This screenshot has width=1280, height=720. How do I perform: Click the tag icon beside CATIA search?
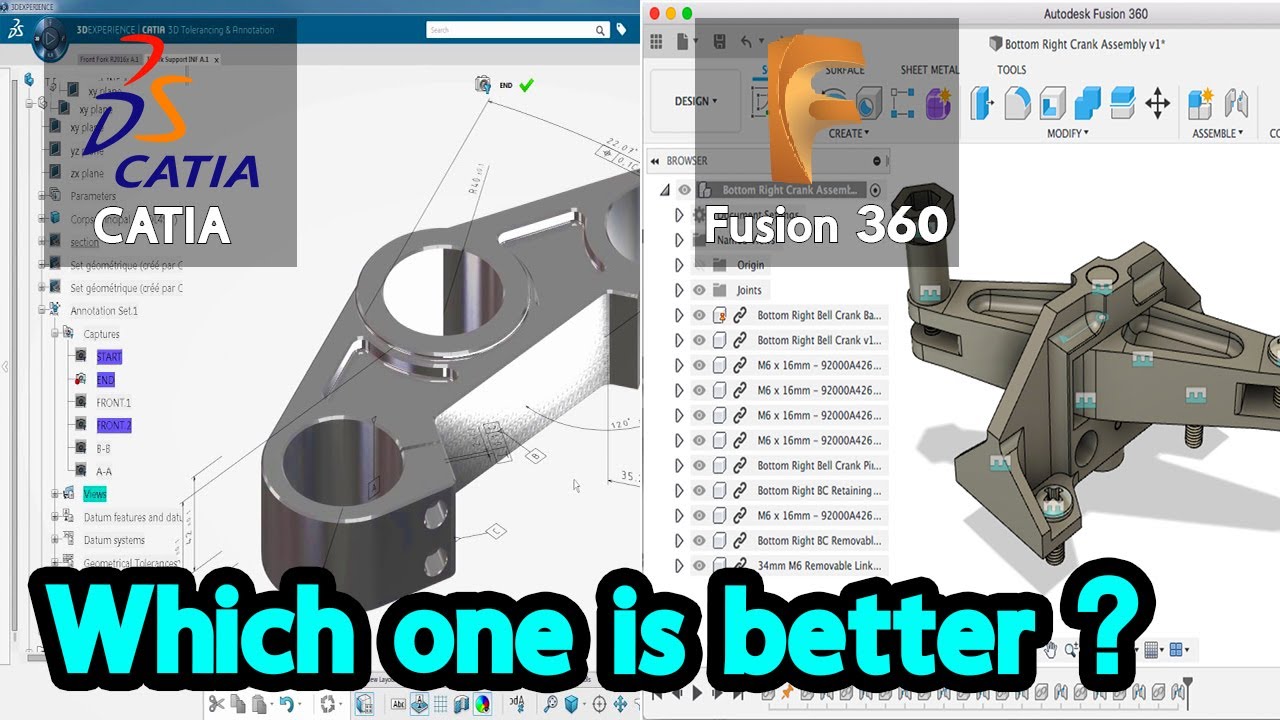(x=621, y=30)
